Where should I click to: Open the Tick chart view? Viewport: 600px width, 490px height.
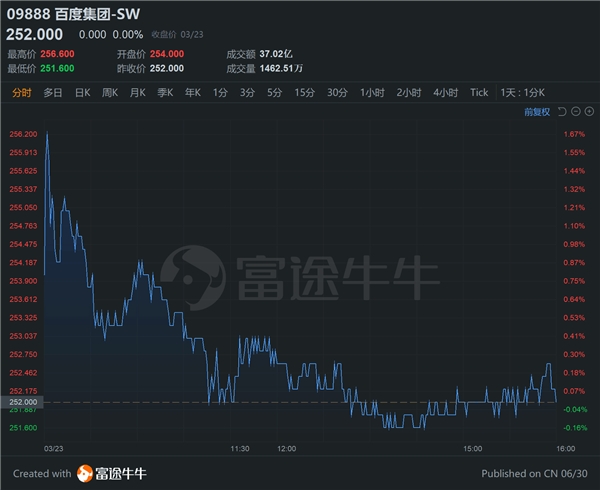(479, 93)
